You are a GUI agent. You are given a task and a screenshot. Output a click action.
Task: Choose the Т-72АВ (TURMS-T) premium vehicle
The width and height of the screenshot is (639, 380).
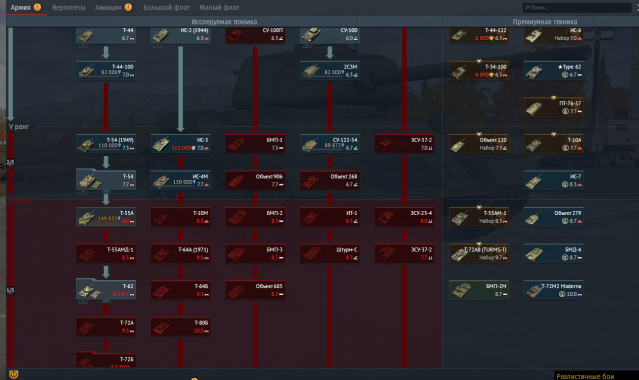pyautogui.click(x=479, y=254)
